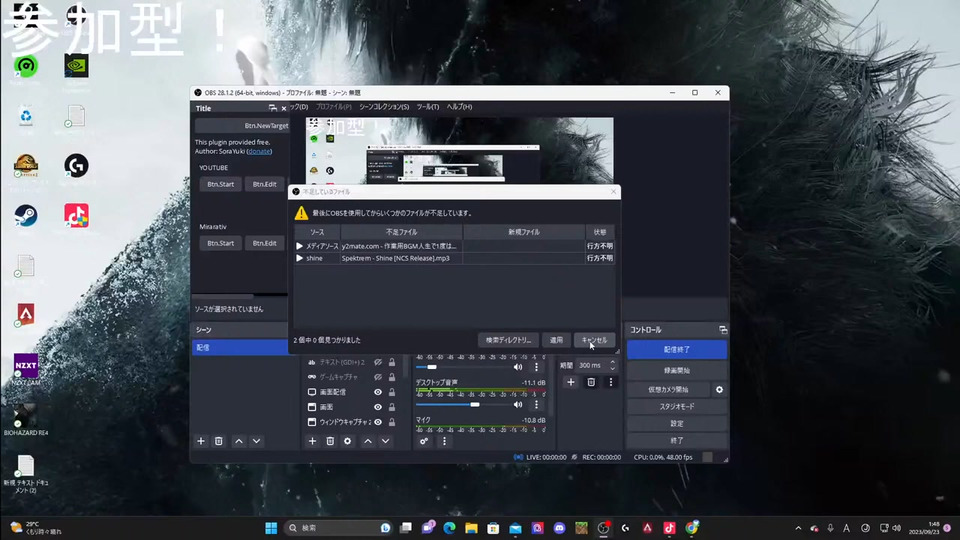Open Discord from the taskbar
The image size is (960, 540).
(559, 528)
